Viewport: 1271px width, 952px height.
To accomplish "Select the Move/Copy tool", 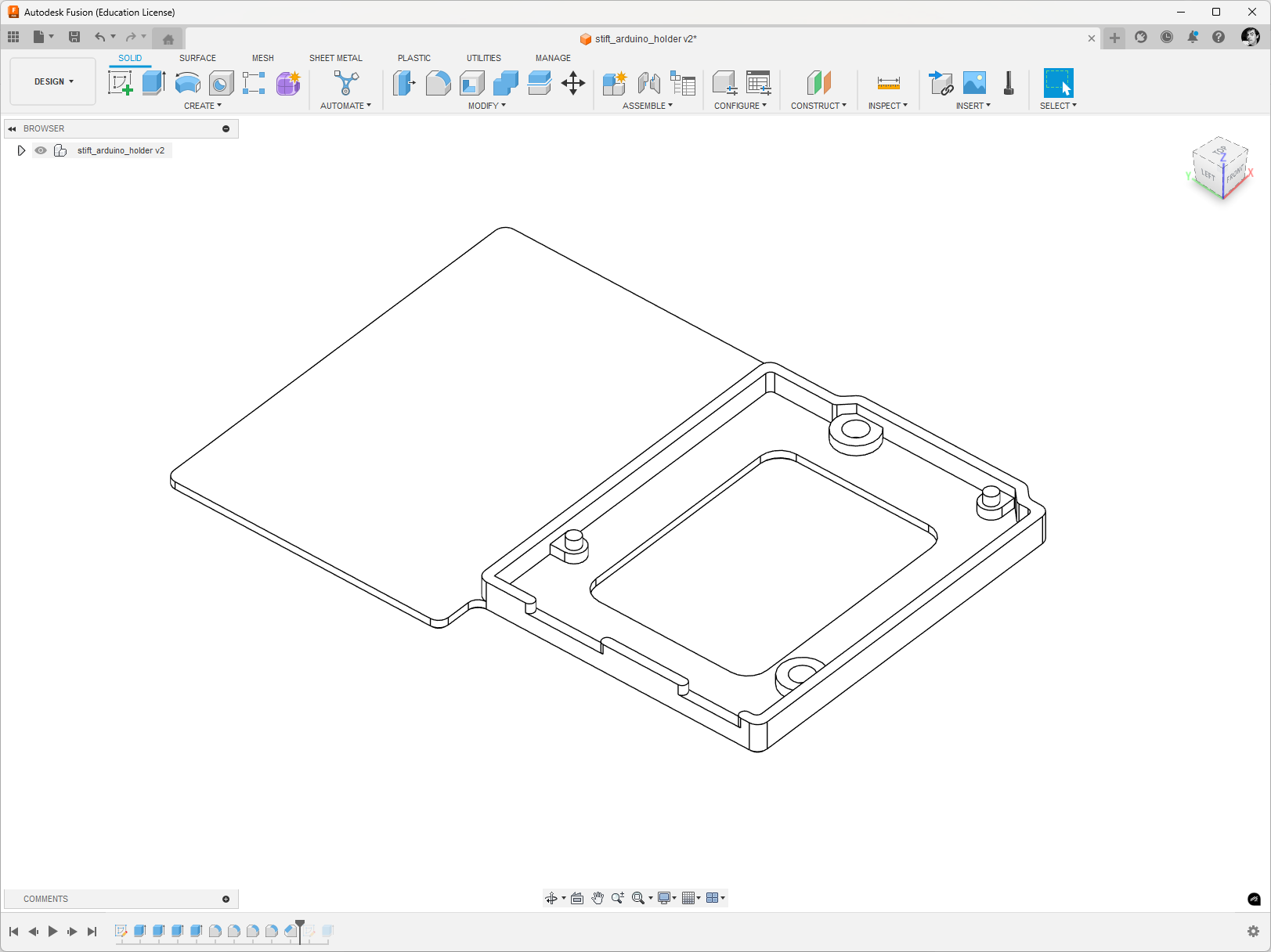I will pyautogui.click(x=573, y=83).
